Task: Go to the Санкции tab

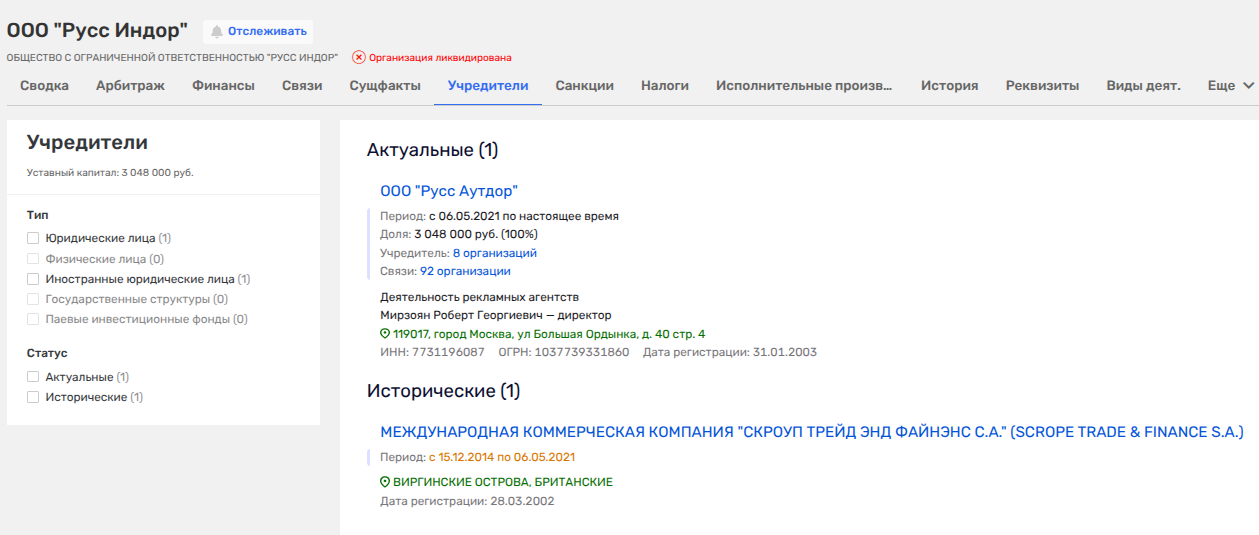Action: pos(584,86)
